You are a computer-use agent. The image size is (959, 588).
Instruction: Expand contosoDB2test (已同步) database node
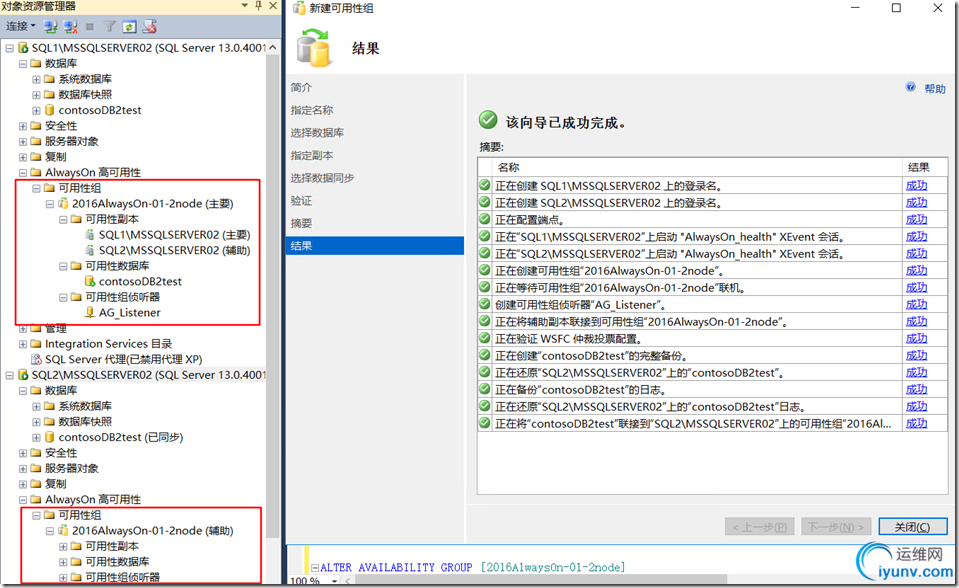pos(36,437)
